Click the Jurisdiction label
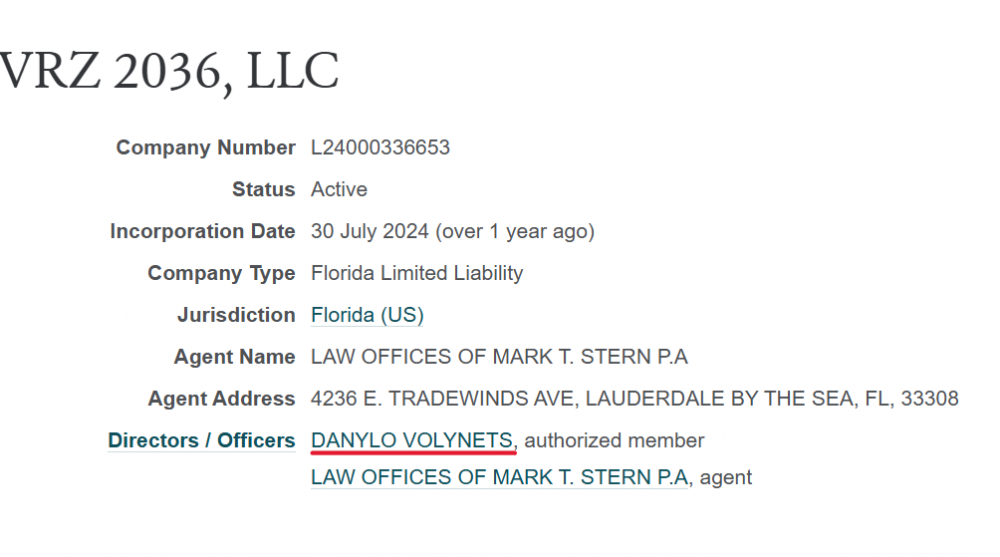This screenshot has height=557, width=1000. (236, 315)
